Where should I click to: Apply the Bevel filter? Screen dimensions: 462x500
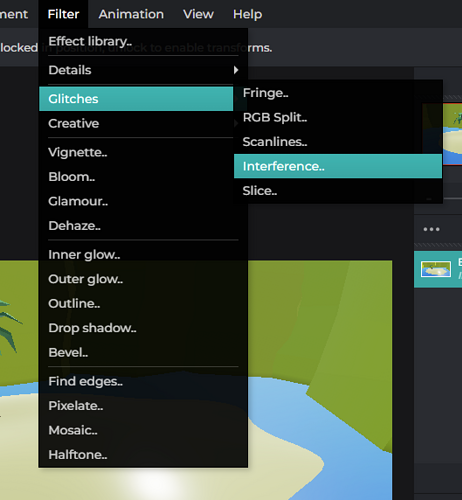(143, 352)
